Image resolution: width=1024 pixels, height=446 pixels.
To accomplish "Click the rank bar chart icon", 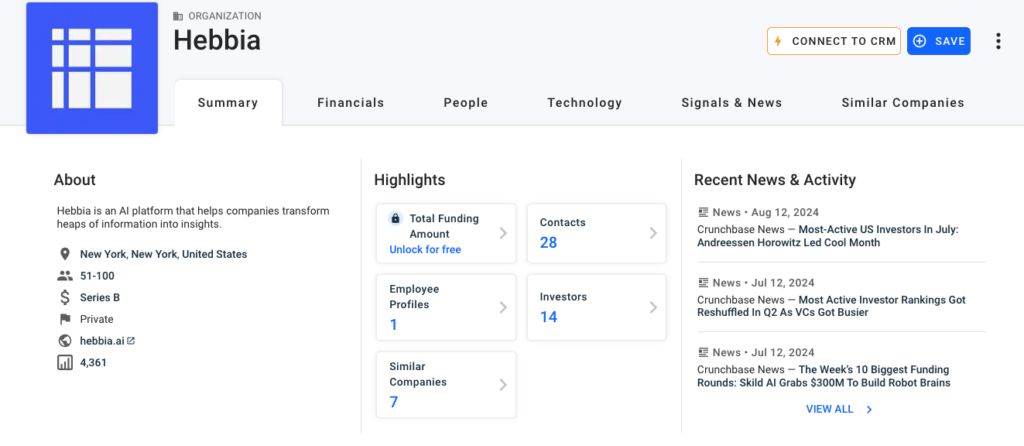I will pyautogui.click(x=65, y=362).
